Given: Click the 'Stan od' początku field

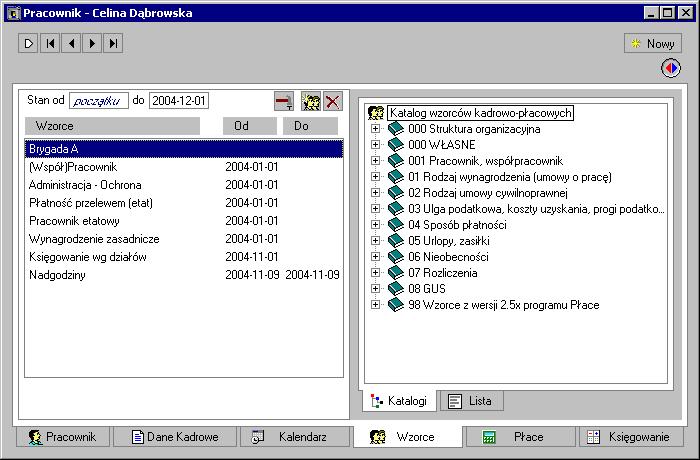Looking at the screenshot, I should coord(99,101).
